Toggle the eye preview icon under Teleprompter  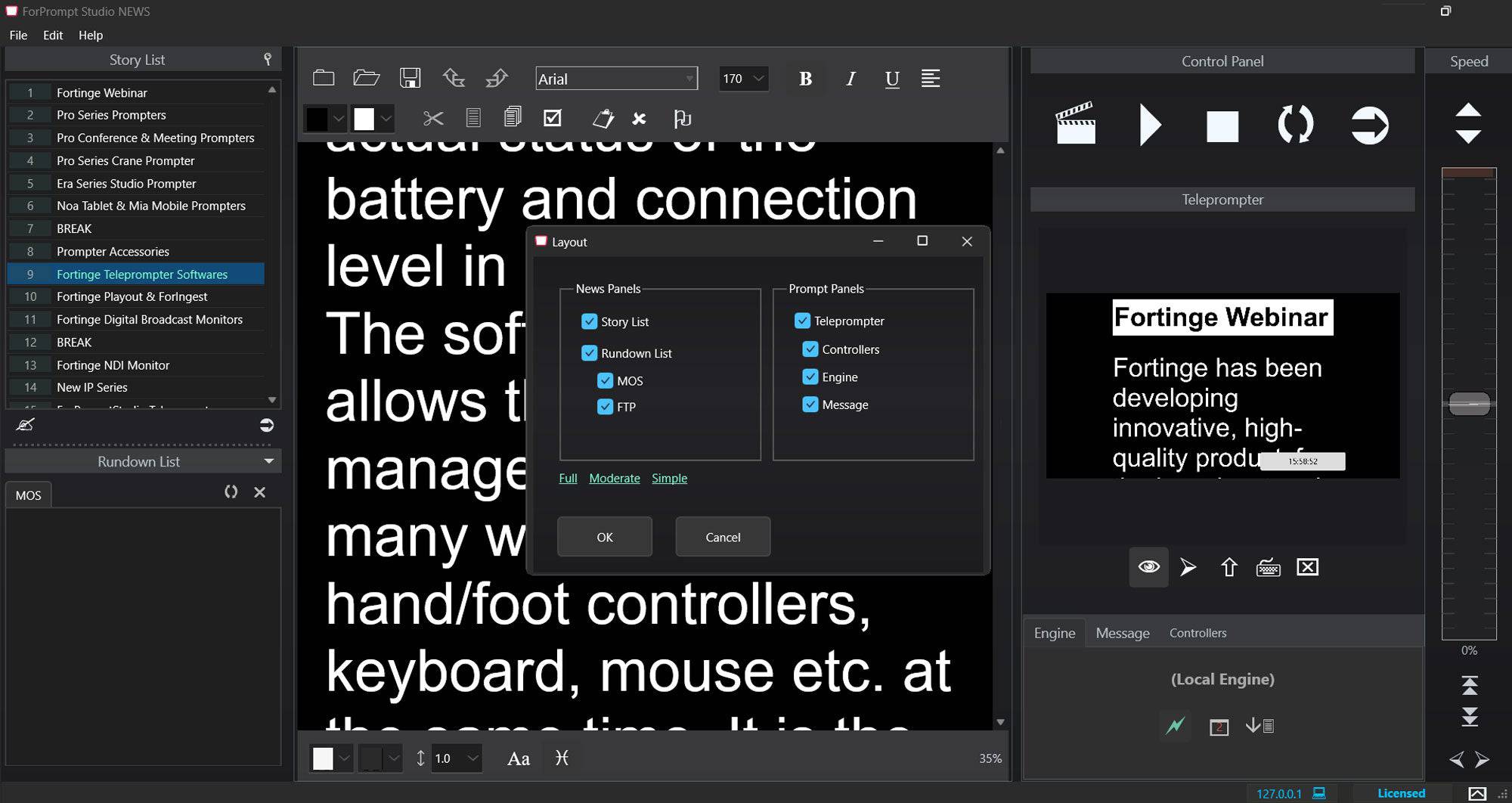(x=1148, y=567)
